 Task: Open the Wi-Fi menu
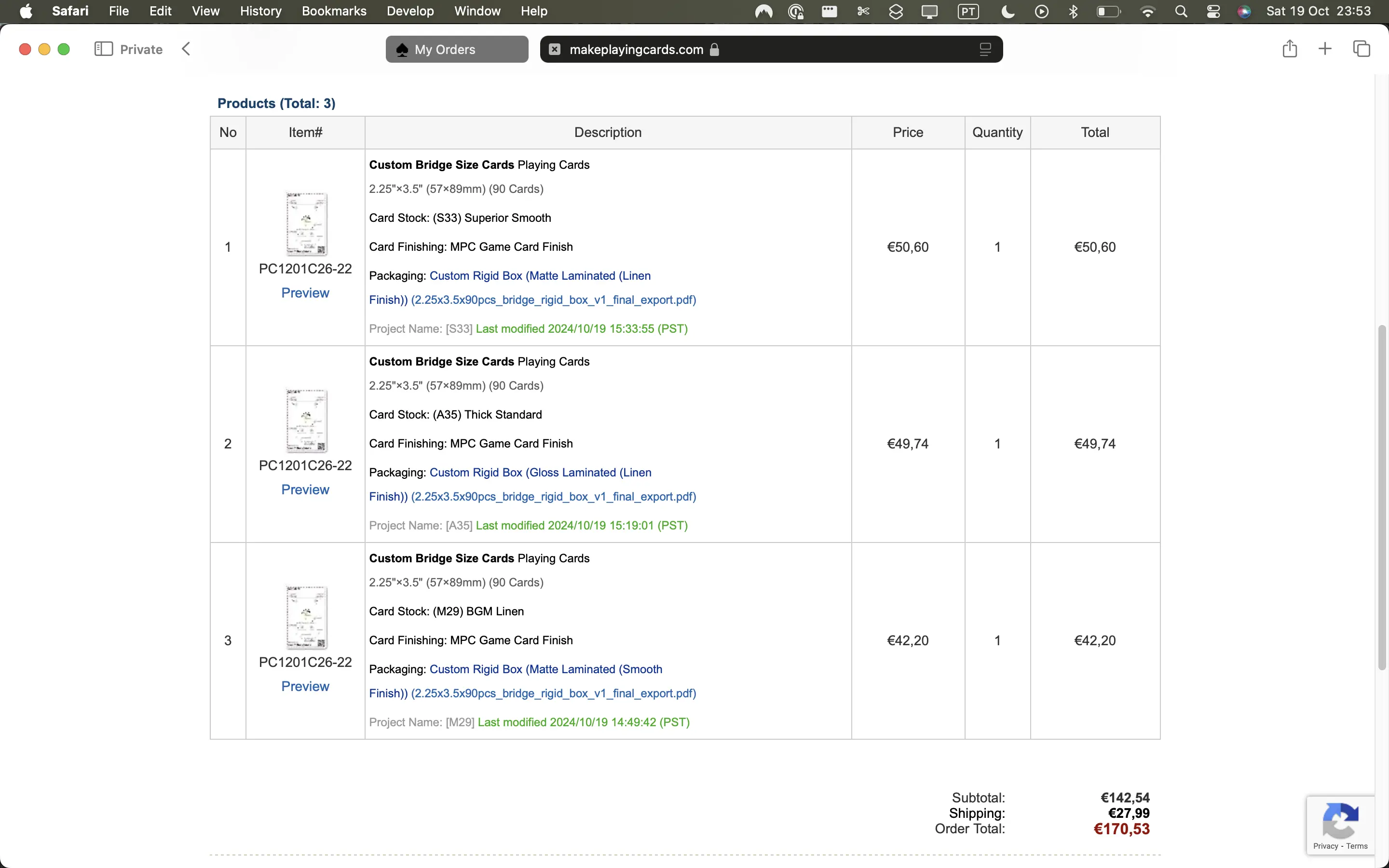point(1147,11)
